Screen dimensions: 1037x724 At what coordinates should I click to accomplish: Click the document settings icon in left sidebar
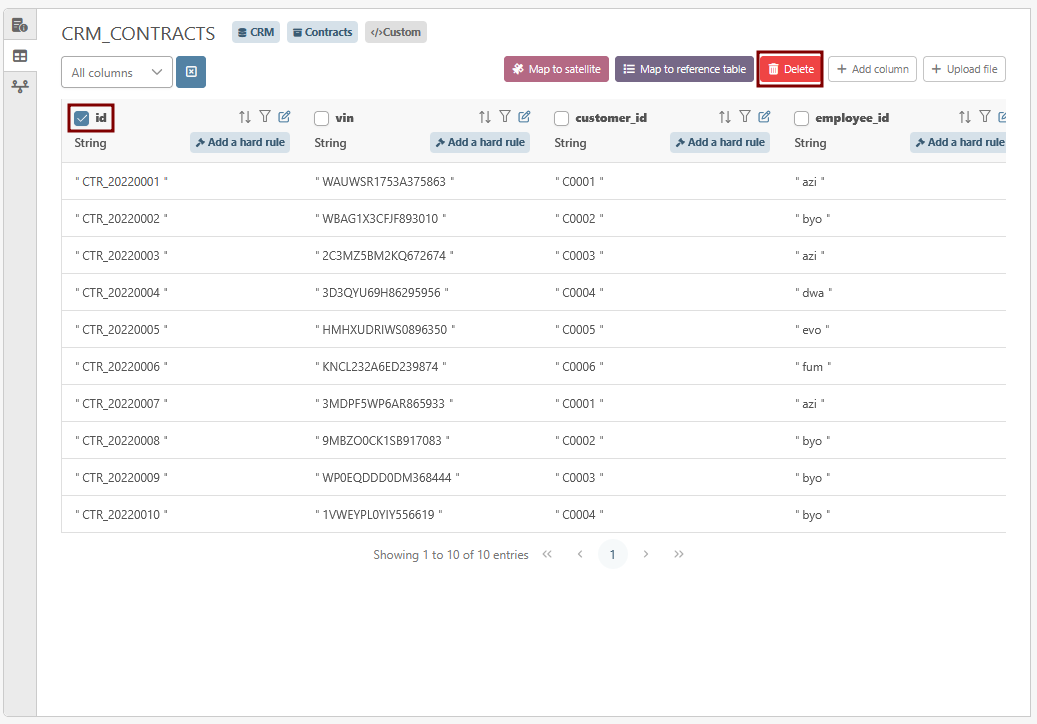click(19, 25)
